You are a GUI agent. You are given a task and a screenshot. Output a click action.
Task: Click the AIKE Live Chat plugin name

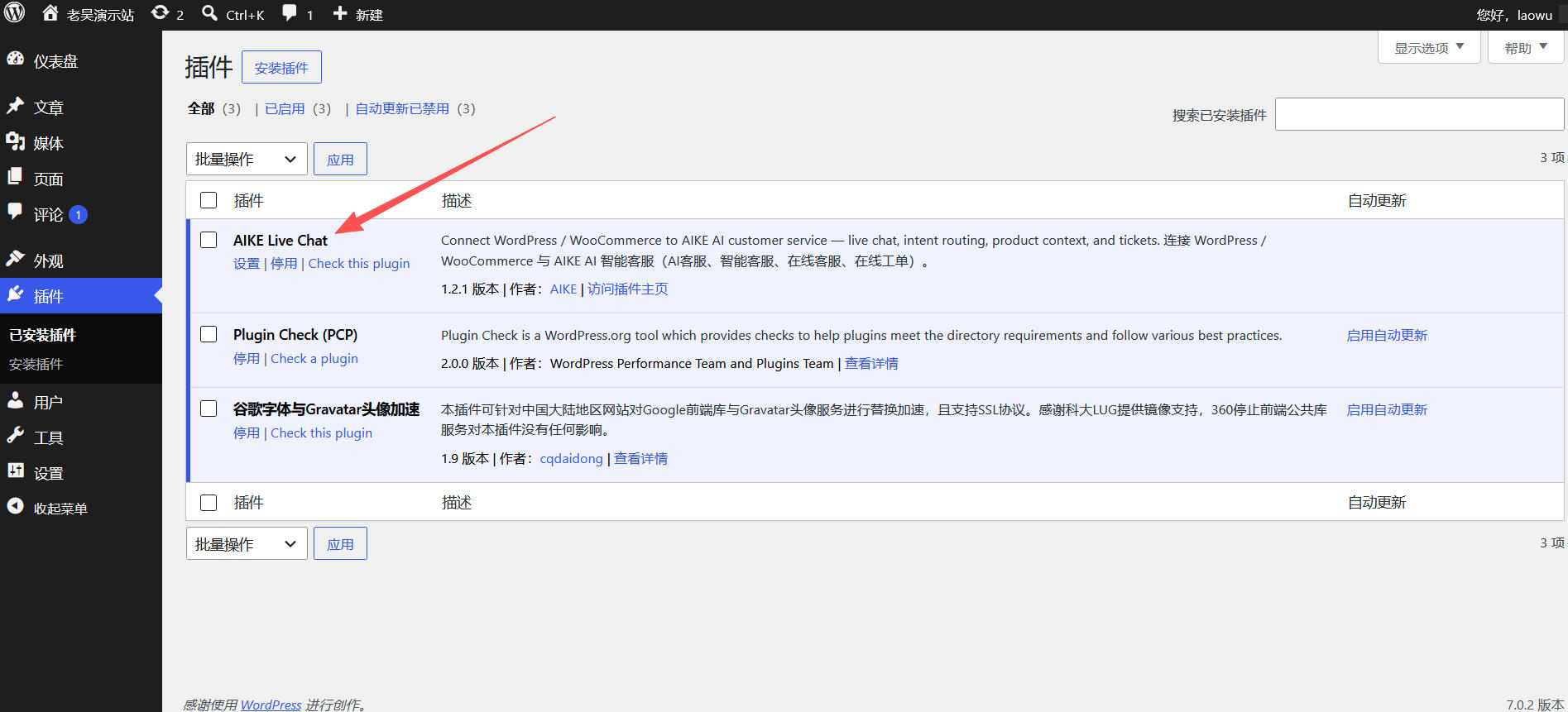281,241
